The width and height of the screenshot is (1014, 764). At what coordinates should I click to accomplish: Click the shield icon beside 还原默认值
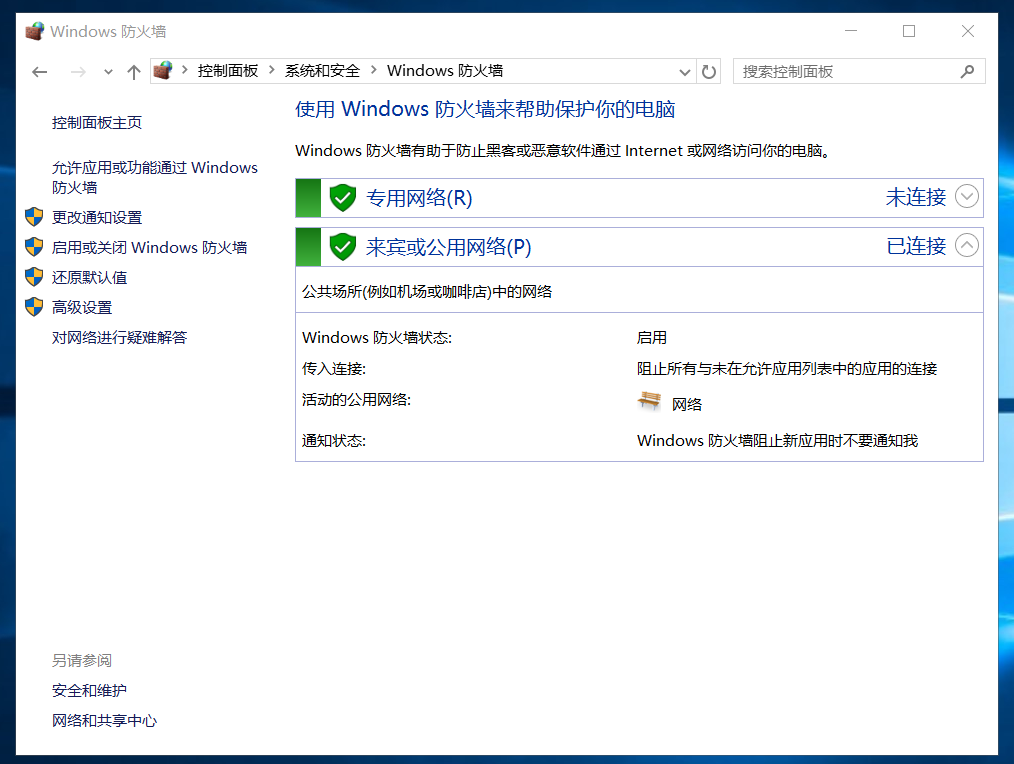[34, 277]
